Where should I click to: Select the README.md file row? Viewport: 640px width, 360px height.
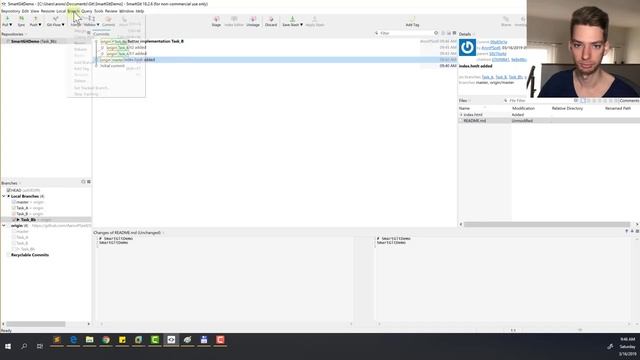(549, 121)
